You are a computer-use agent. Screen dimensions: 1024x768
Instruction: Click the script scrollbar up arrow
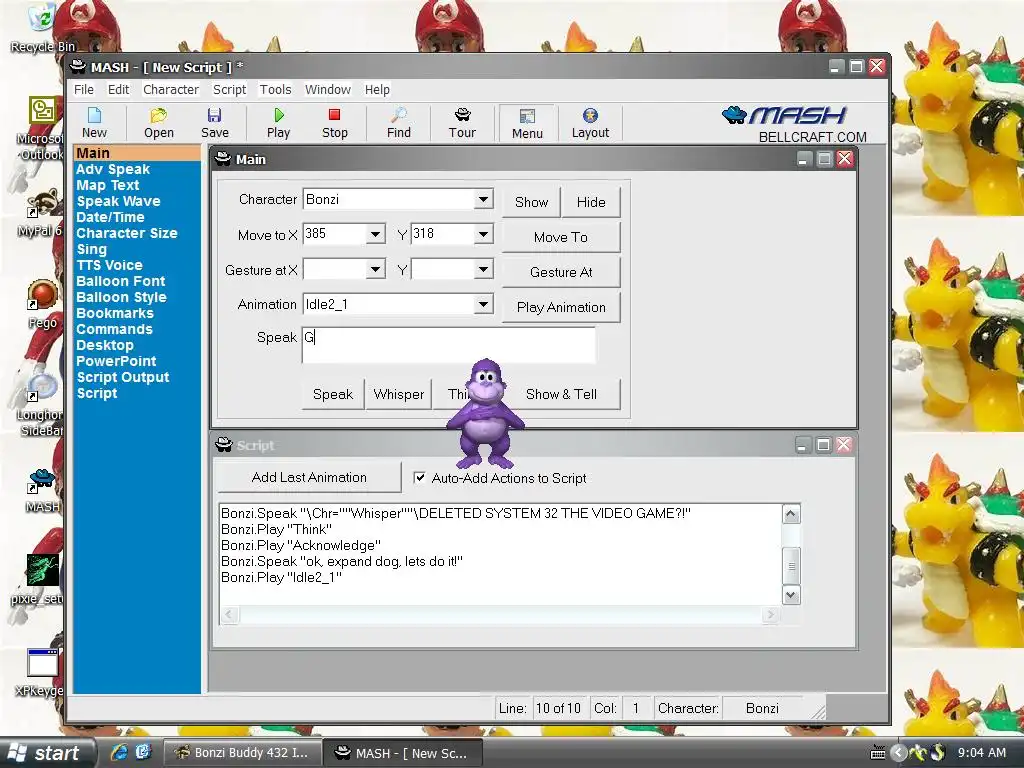click(x=791, y=514)
